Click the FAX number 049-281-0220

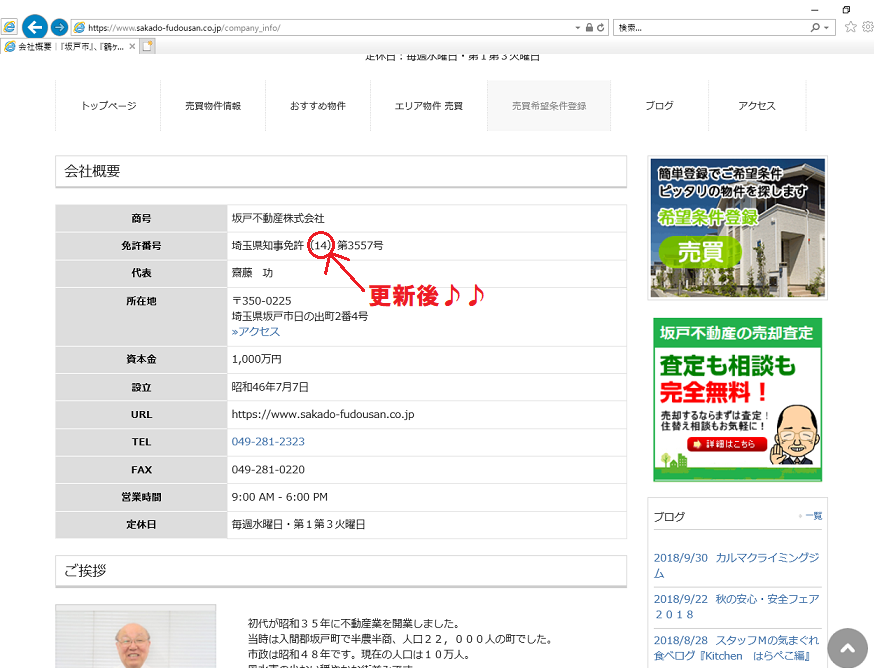pyautogui.click(x=268, y=469)
